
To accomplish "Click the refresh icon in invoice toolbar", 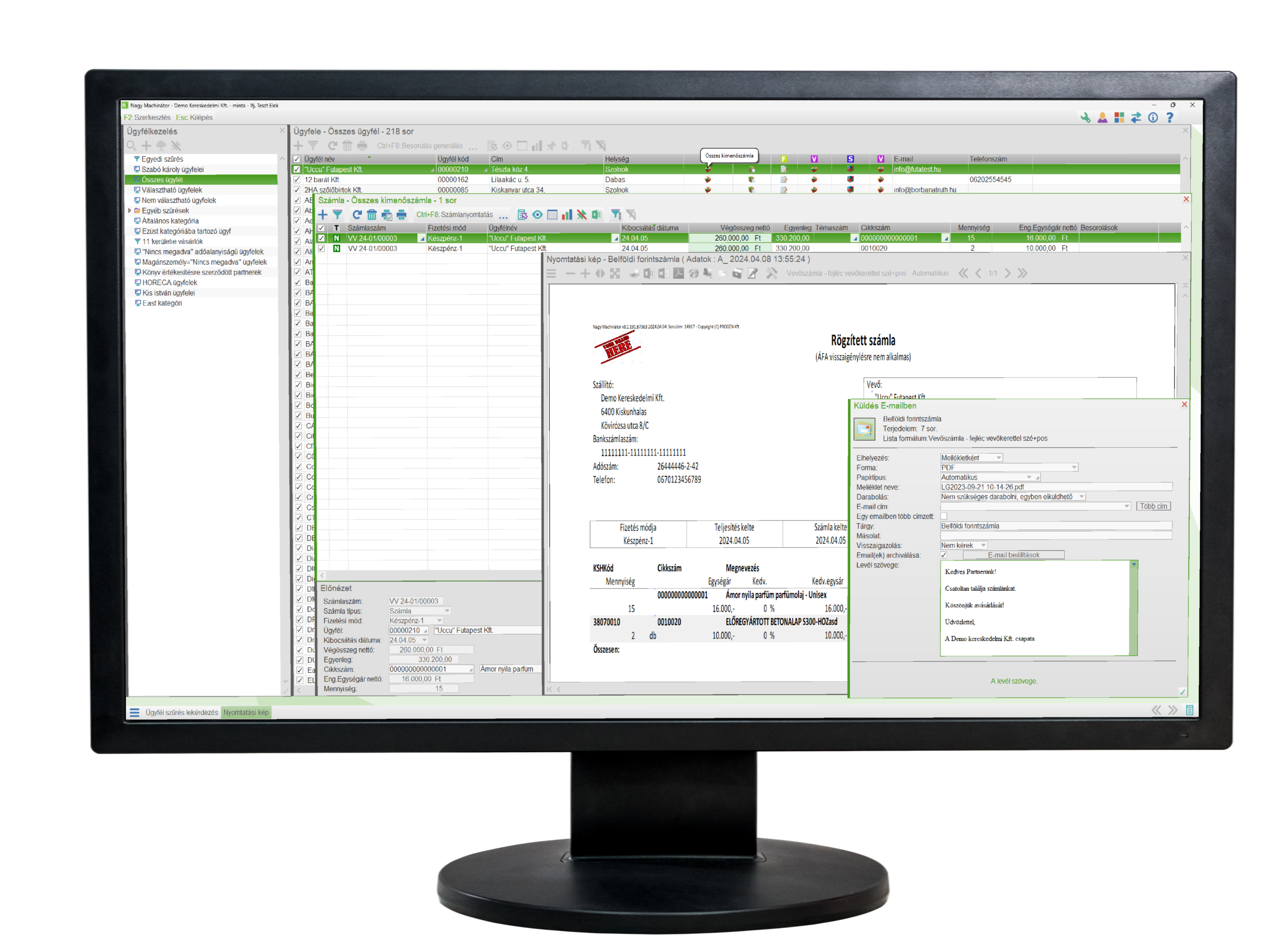I will coord(357,215).
